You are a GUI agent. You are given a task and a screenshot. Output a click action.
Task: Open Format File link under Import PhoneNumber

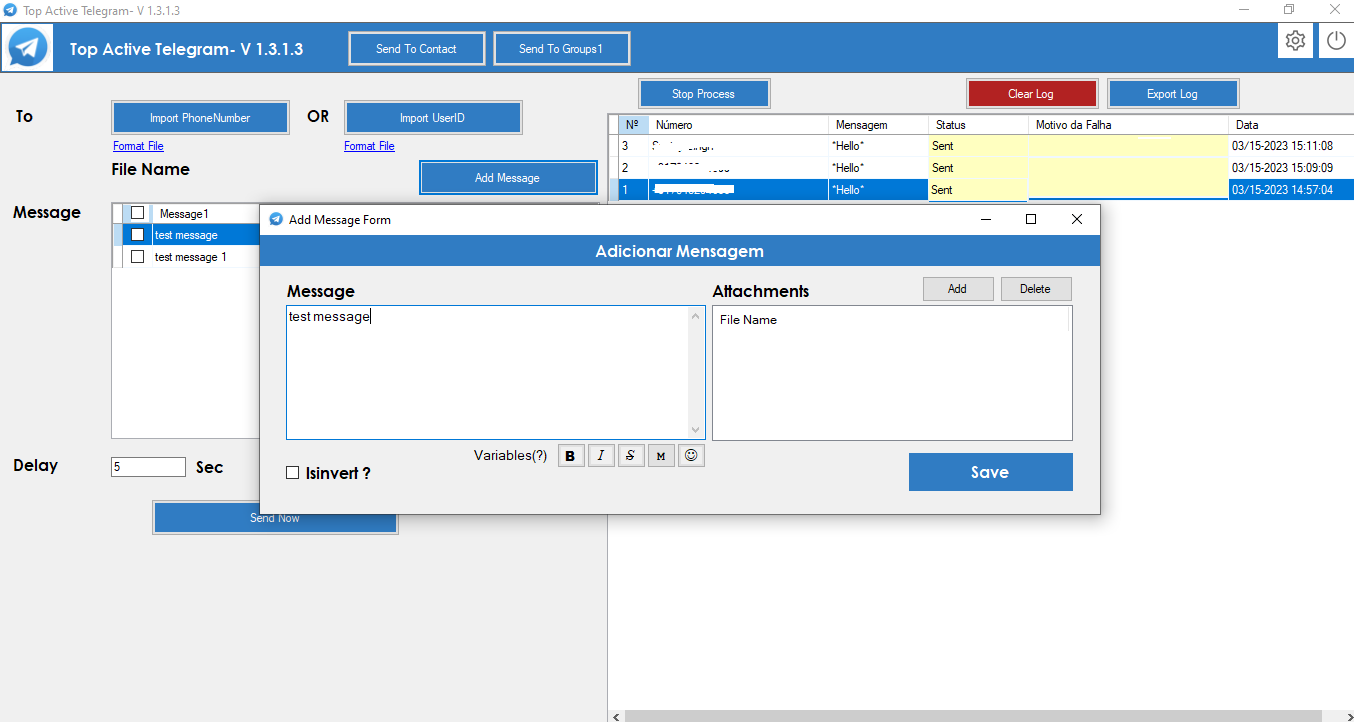(138, 146)
